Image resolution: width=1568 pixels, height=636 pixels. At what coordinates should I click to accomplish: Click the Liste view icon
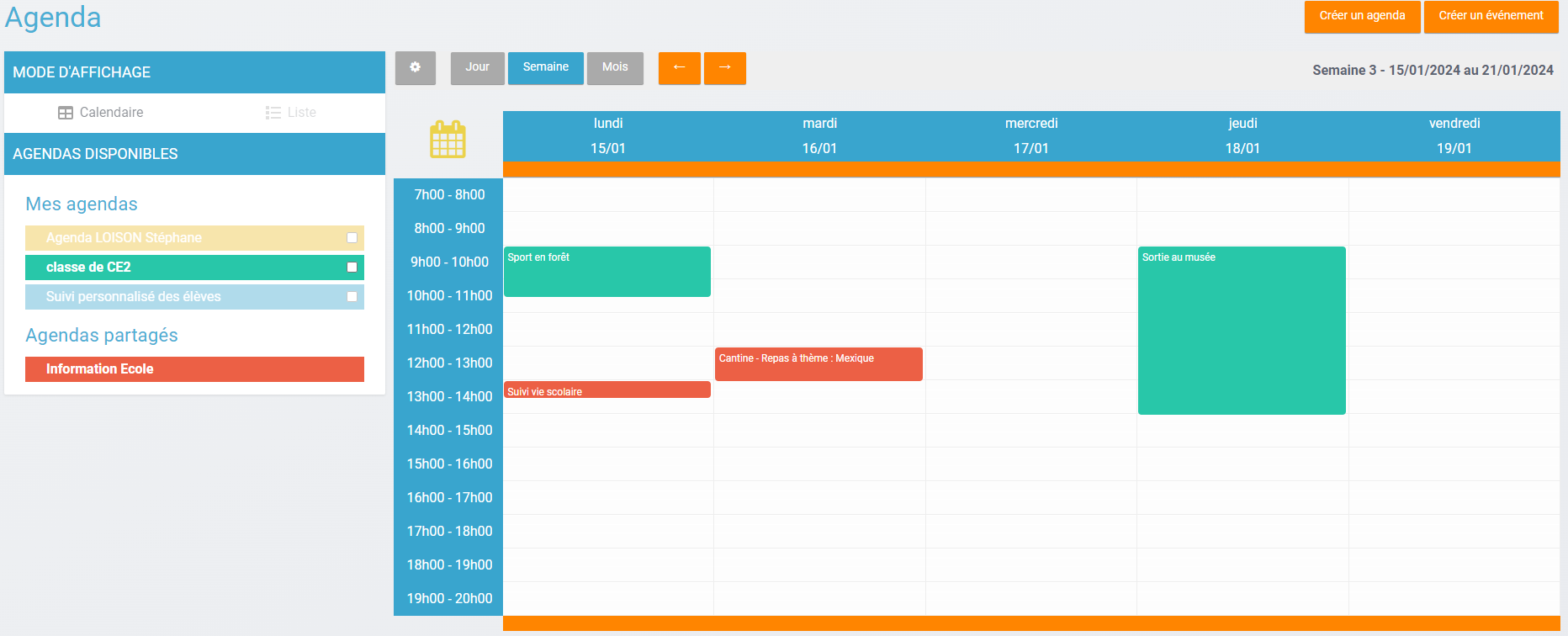point(273,113)
